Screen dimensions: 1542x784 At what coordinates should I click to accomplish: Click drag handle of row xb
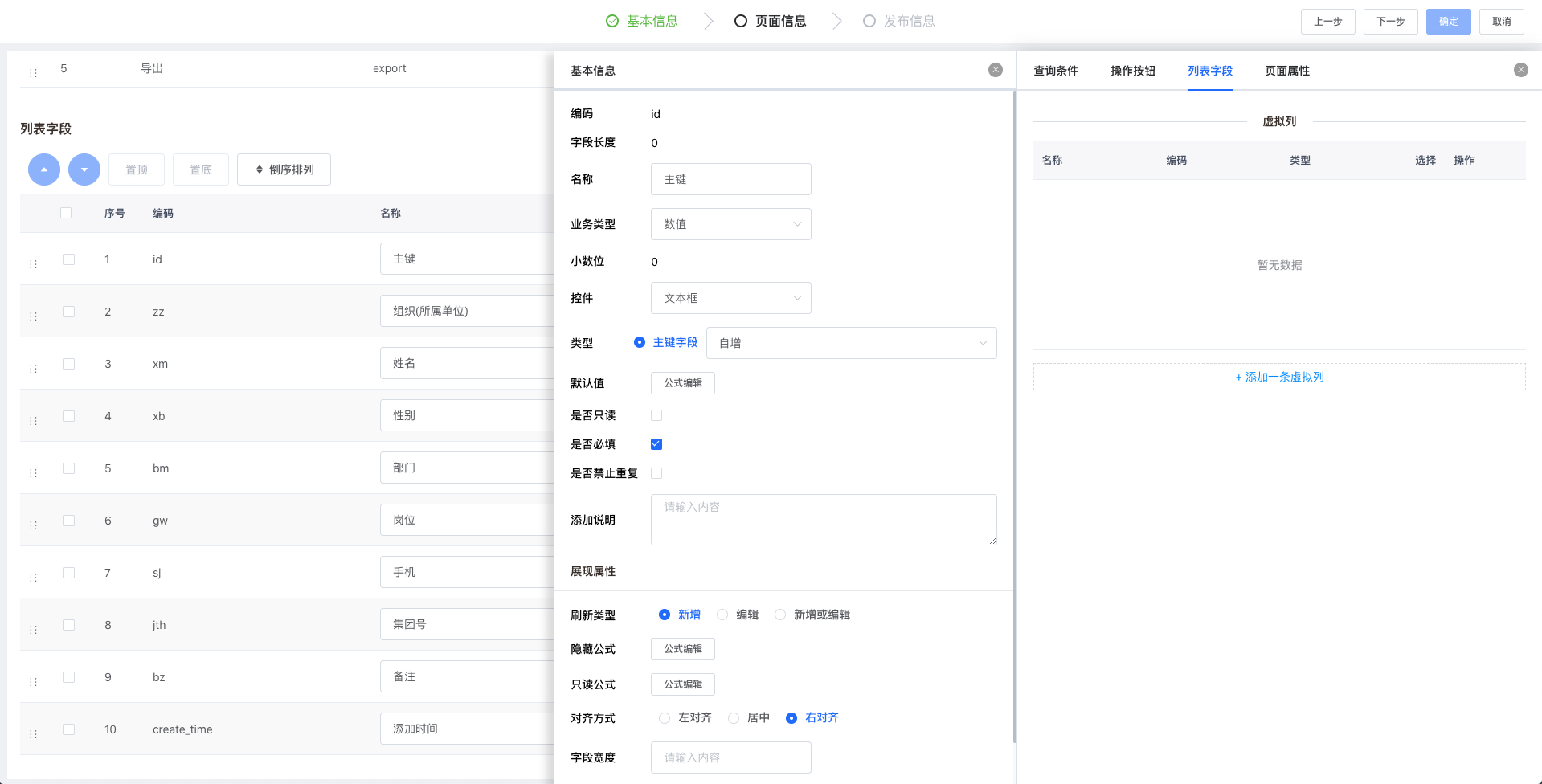tap(33, 420)
